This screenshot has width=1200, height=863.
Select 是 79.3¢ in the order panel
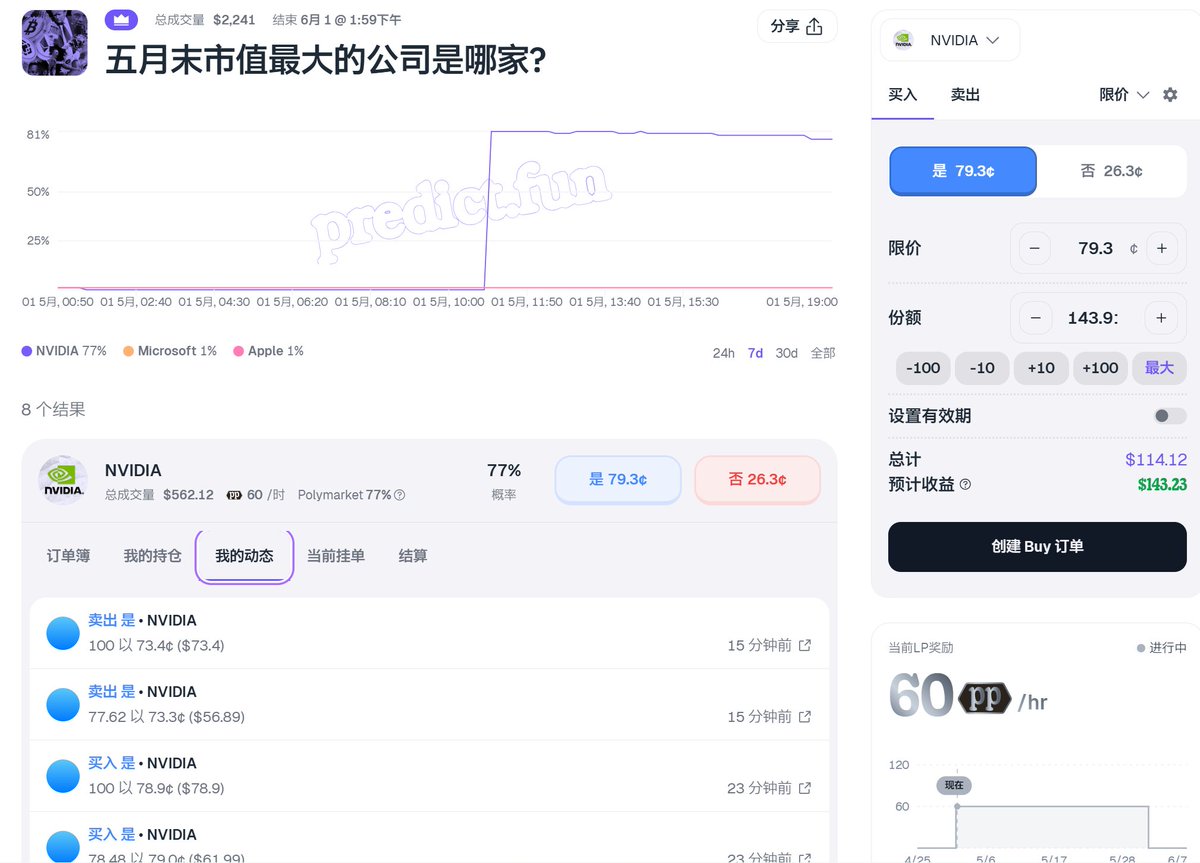point(963,171)
